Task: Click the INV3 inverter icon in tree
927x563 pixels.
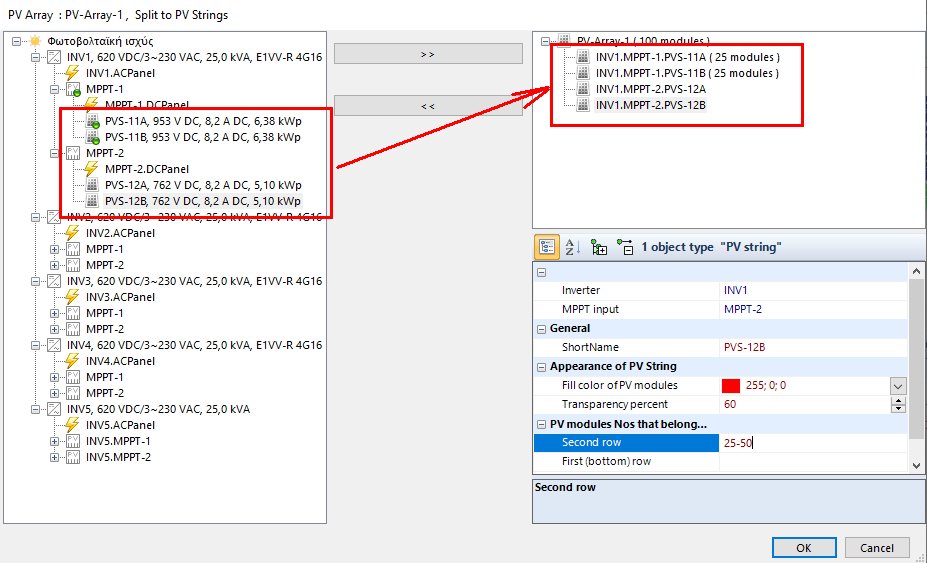Action: [x=53, y=281]
